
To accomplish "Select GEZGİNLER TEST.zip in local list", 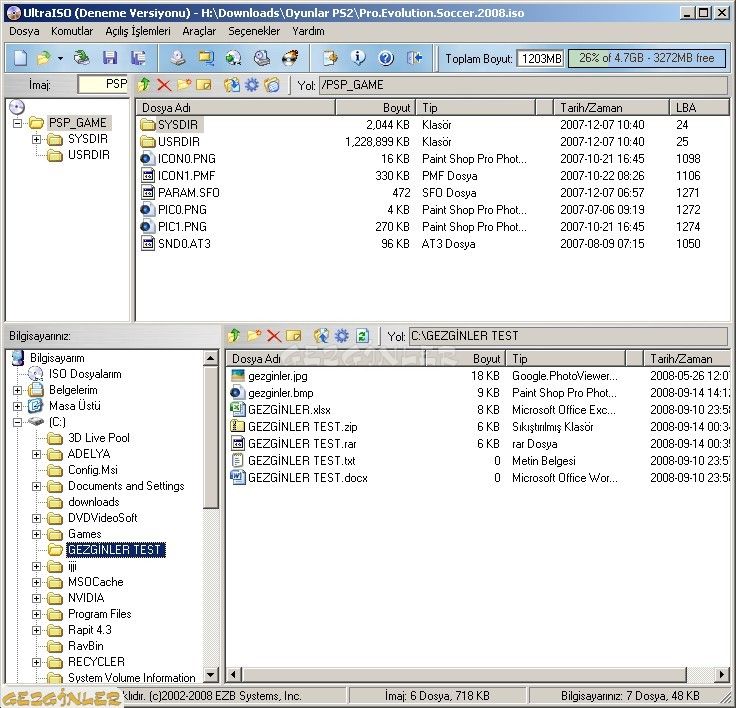I will point(294,427).
